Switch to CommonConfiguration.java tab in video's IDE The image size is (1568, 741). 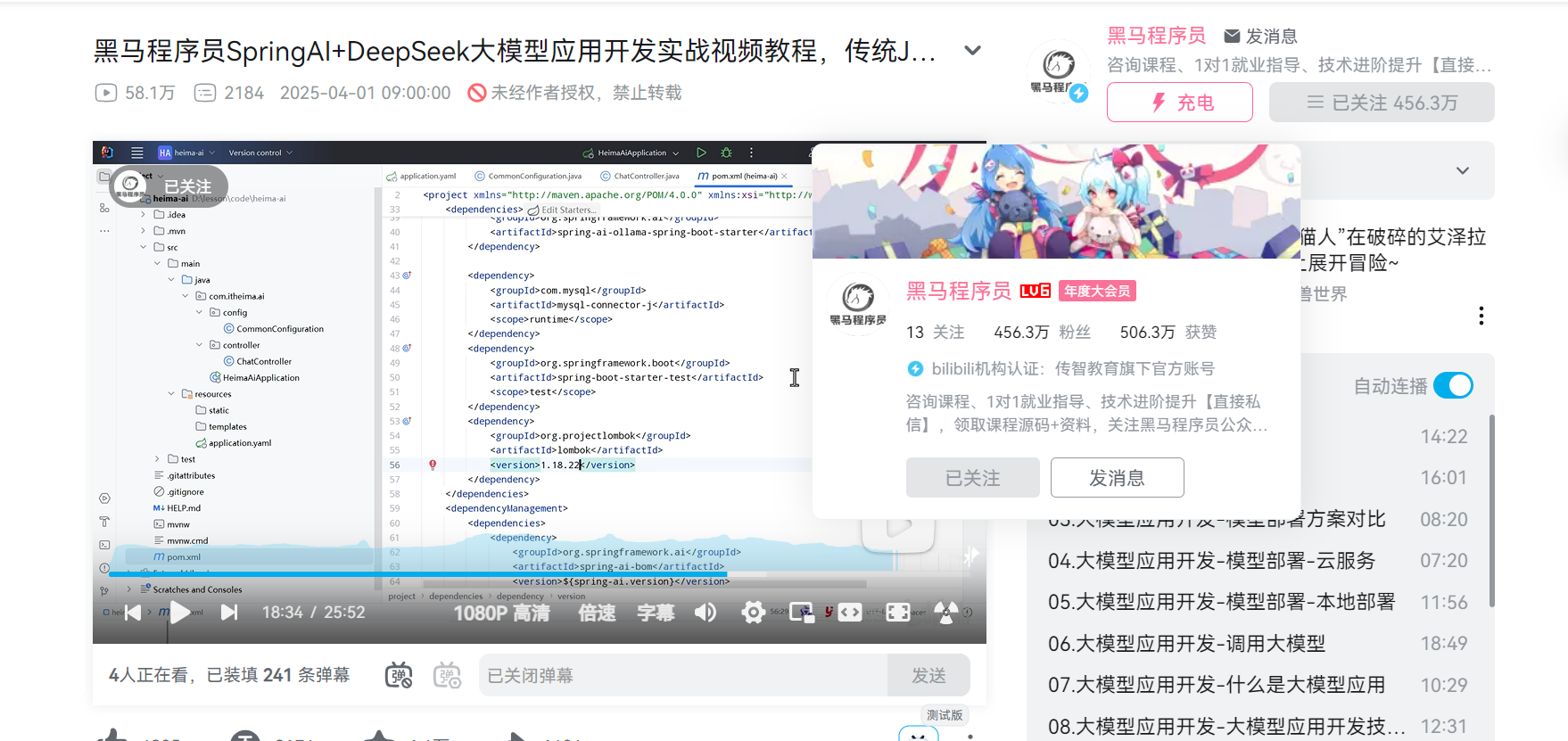pyautogui.click(x=528, y=176)
